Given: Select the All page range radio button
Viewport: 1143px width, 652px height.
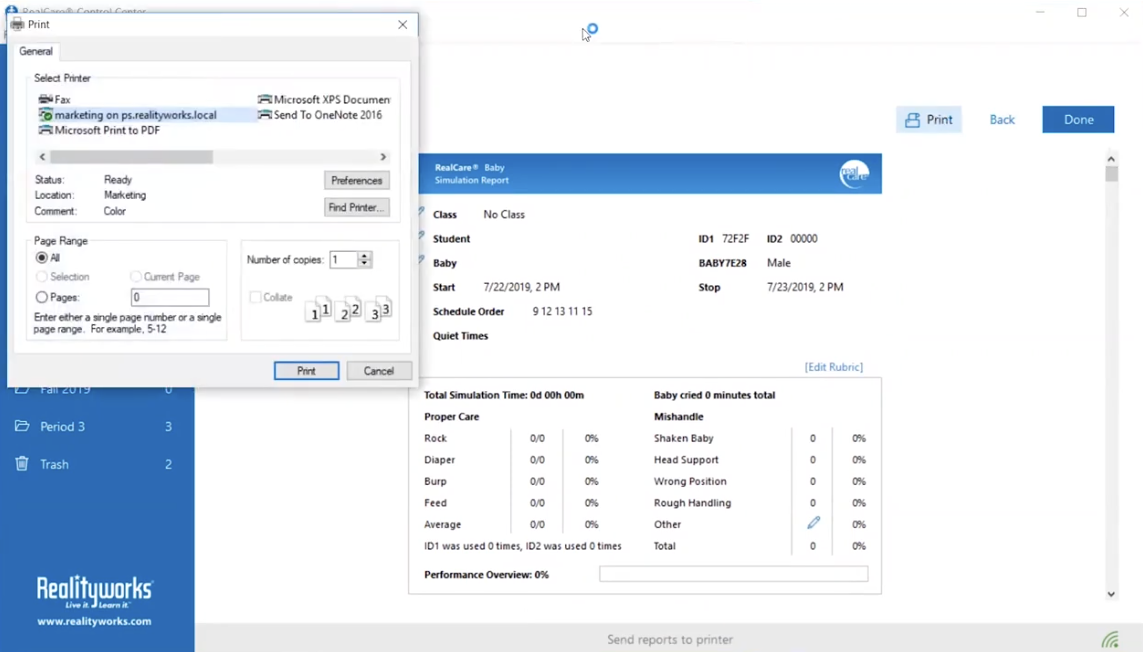Looking at the screenshot, I should tap(42, 257).
